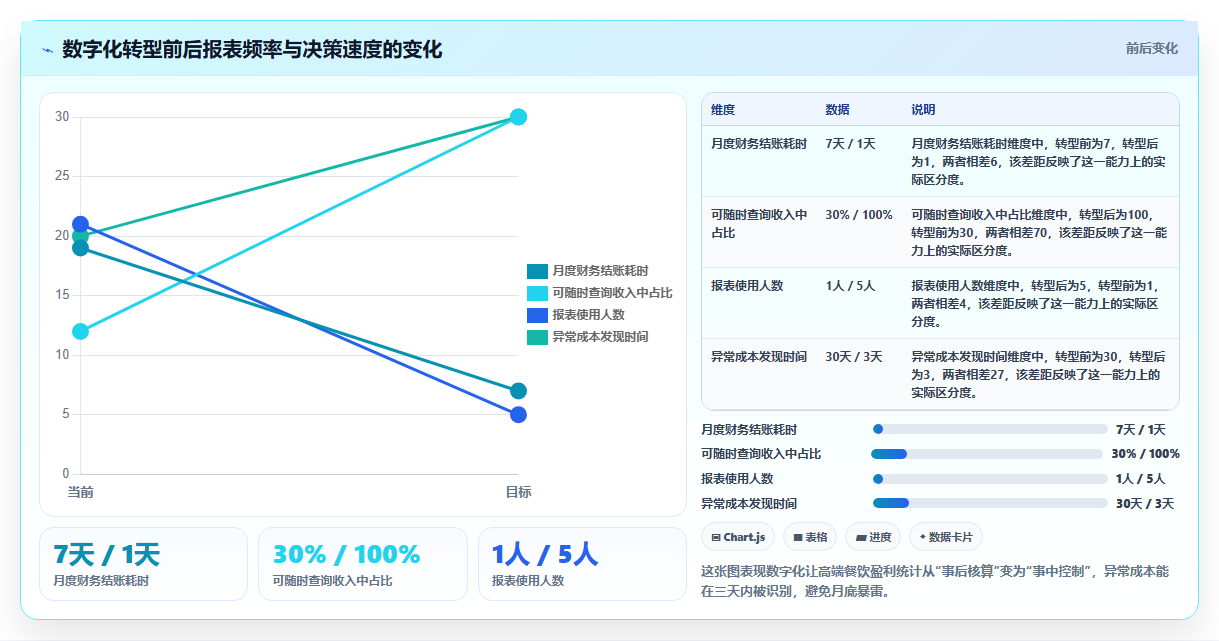Click table cell 30% / 100%
1219x641 pixels.
(x=859, y=215)
